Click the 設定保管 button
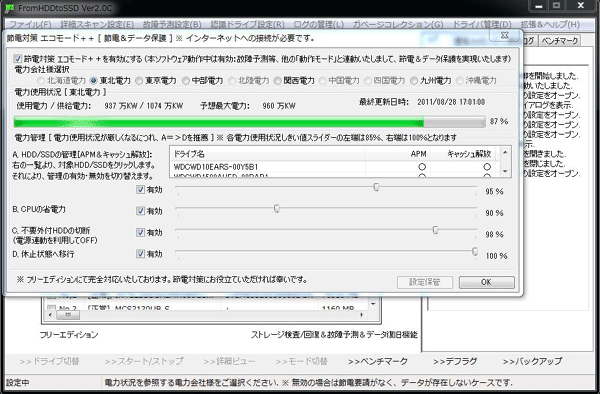Image resolution: width=600 pixels, height=394 pixels. (x=425, y=282)
